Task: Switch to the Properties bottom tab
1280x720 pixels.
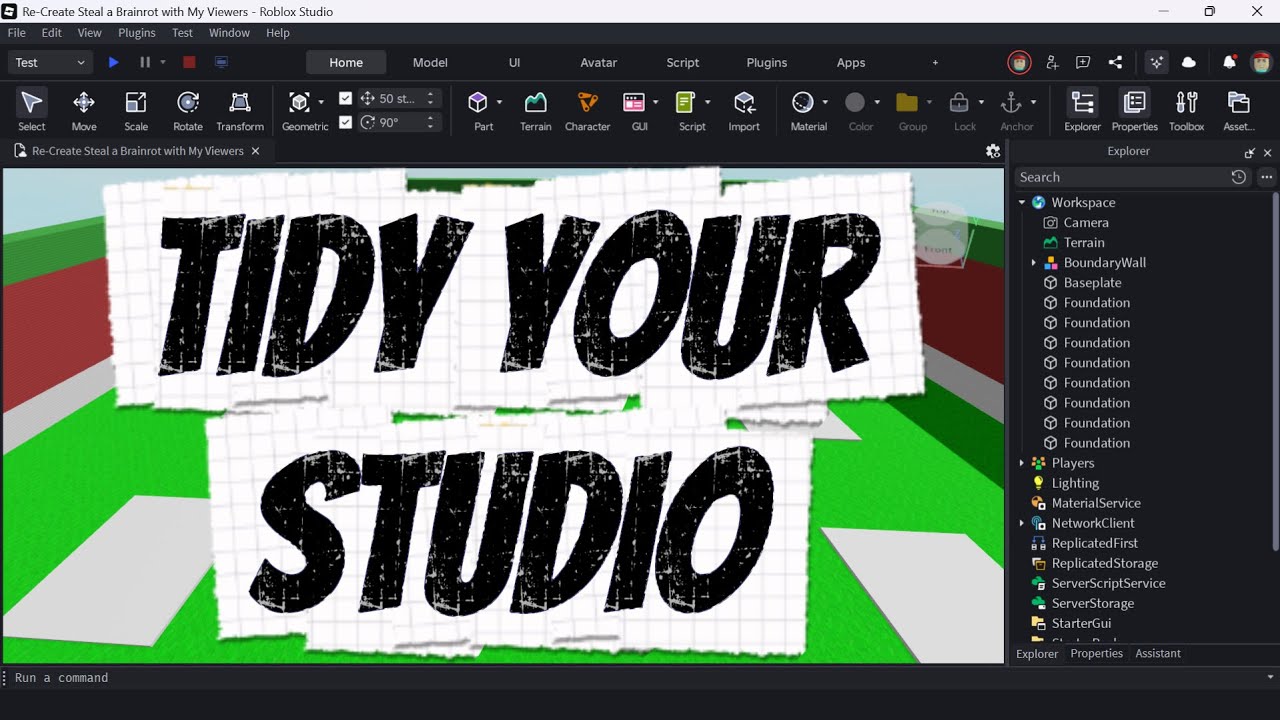Action: click(1097, 653)
